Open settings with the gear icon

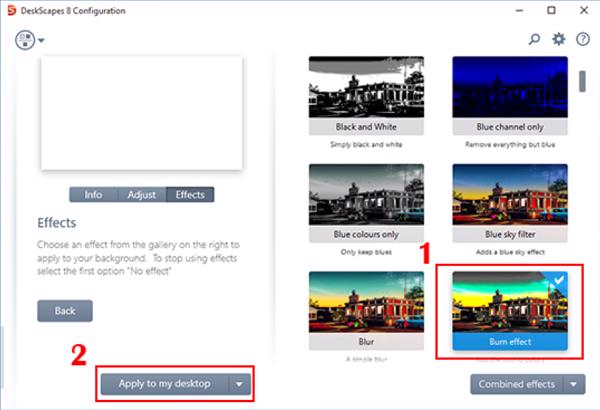[559, 39]
